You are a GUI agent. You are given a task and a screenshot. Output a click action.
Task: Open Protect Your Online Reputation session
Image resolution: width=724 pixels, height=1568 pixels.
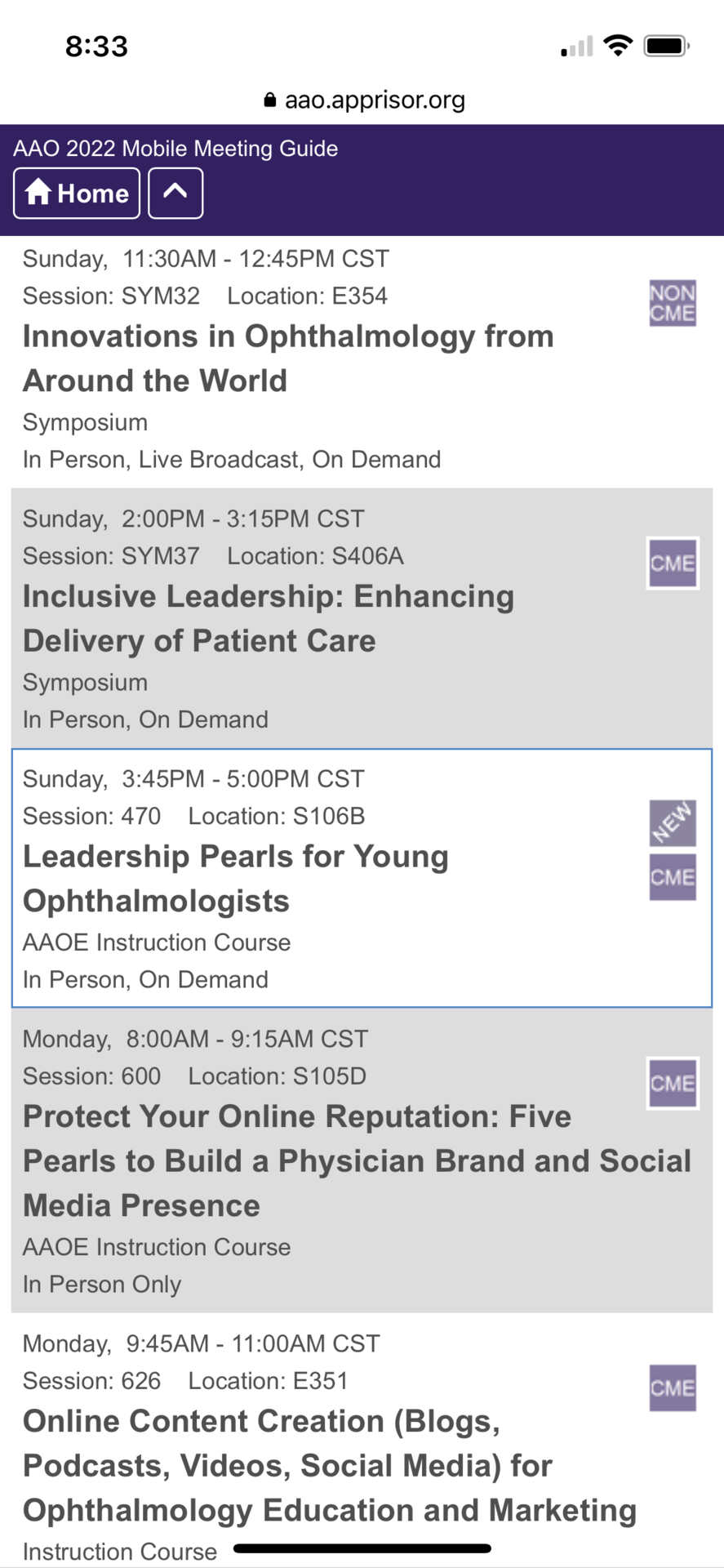pyautogui.click(x=357, y=1161)
